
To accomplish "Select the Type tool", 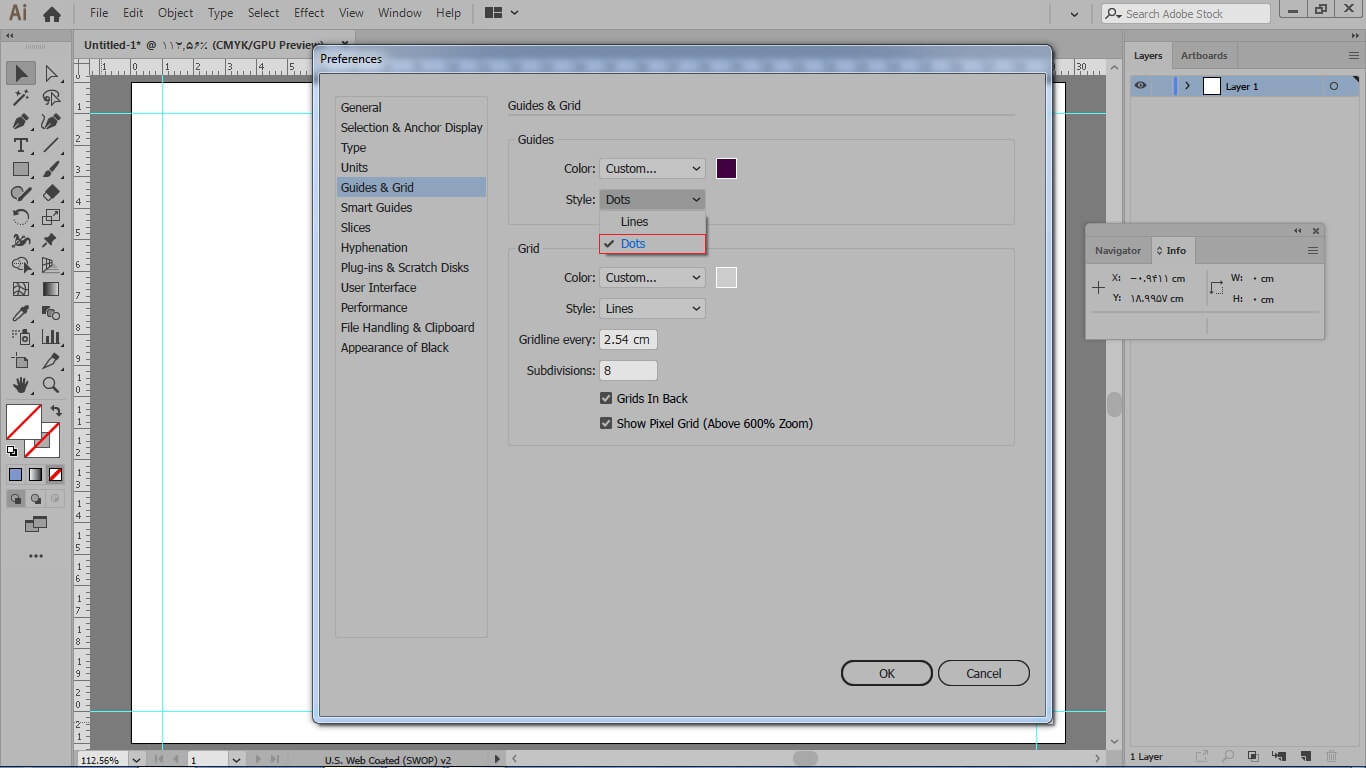I will pos(20,146).
